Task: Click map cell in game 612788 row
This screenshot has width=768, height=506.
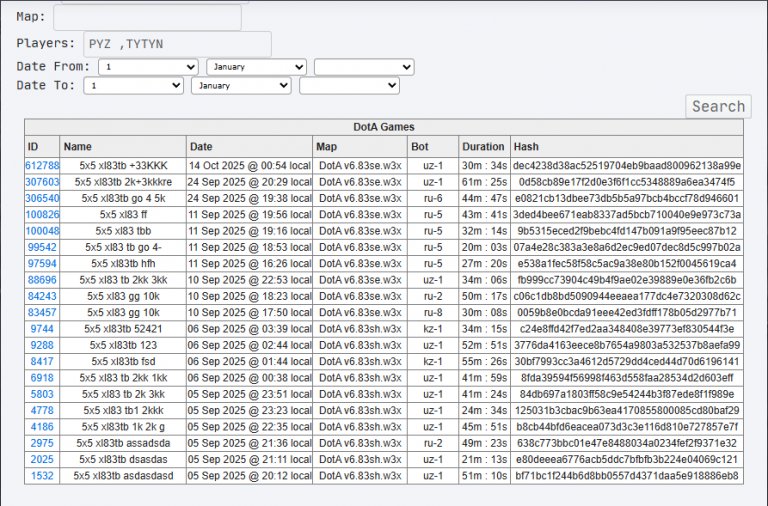Action: pos(360,166)
